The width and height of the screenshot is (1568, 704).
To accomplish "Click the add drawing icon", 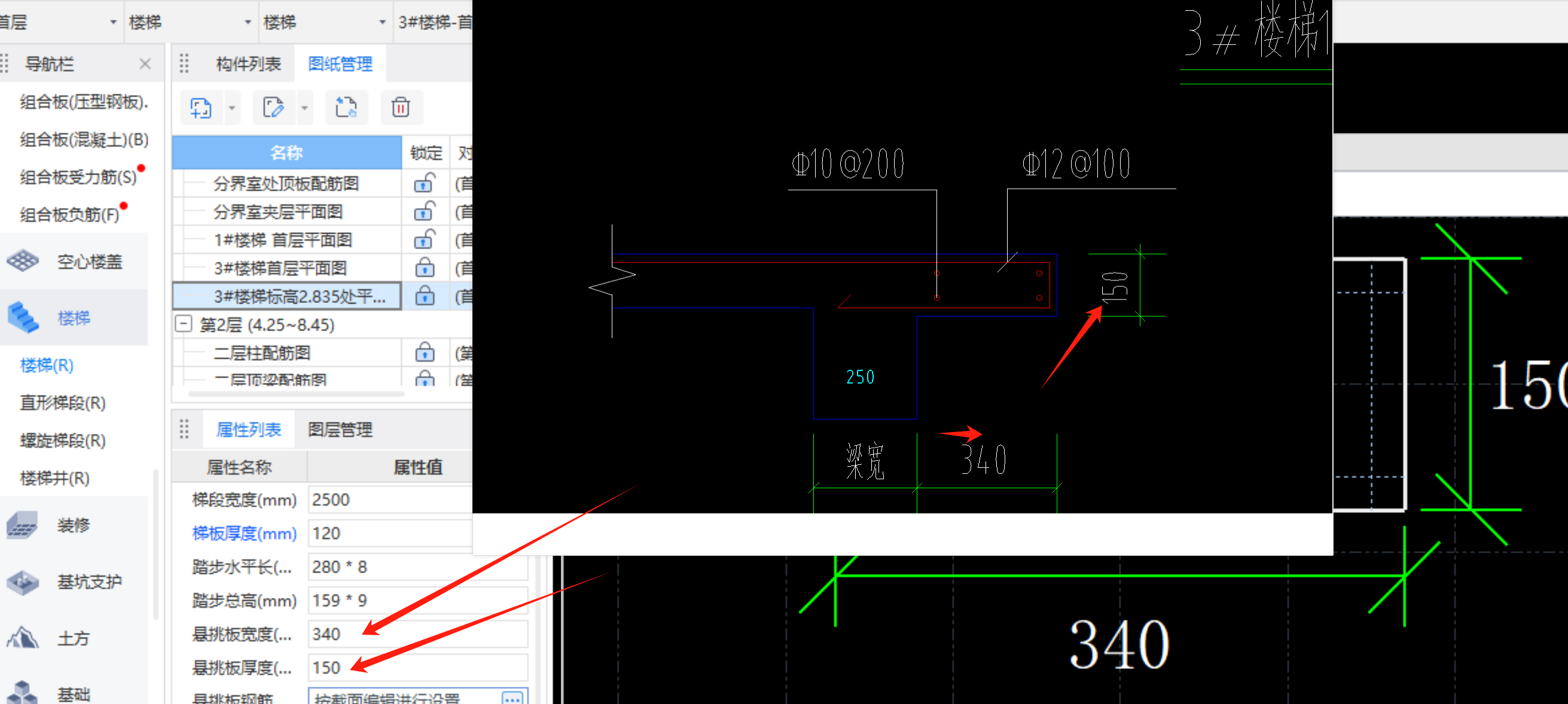I will tap(200, 108).
